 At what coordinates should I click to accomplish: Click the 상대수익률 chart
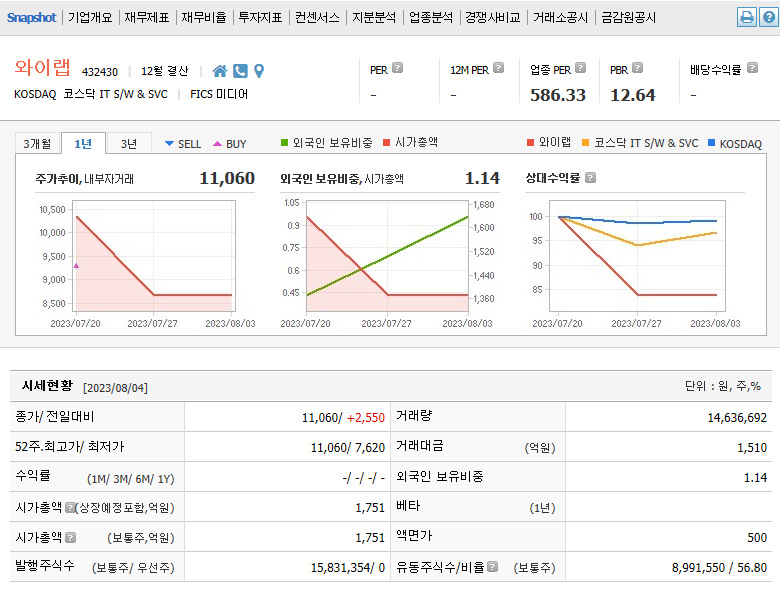tap(637, 256)
